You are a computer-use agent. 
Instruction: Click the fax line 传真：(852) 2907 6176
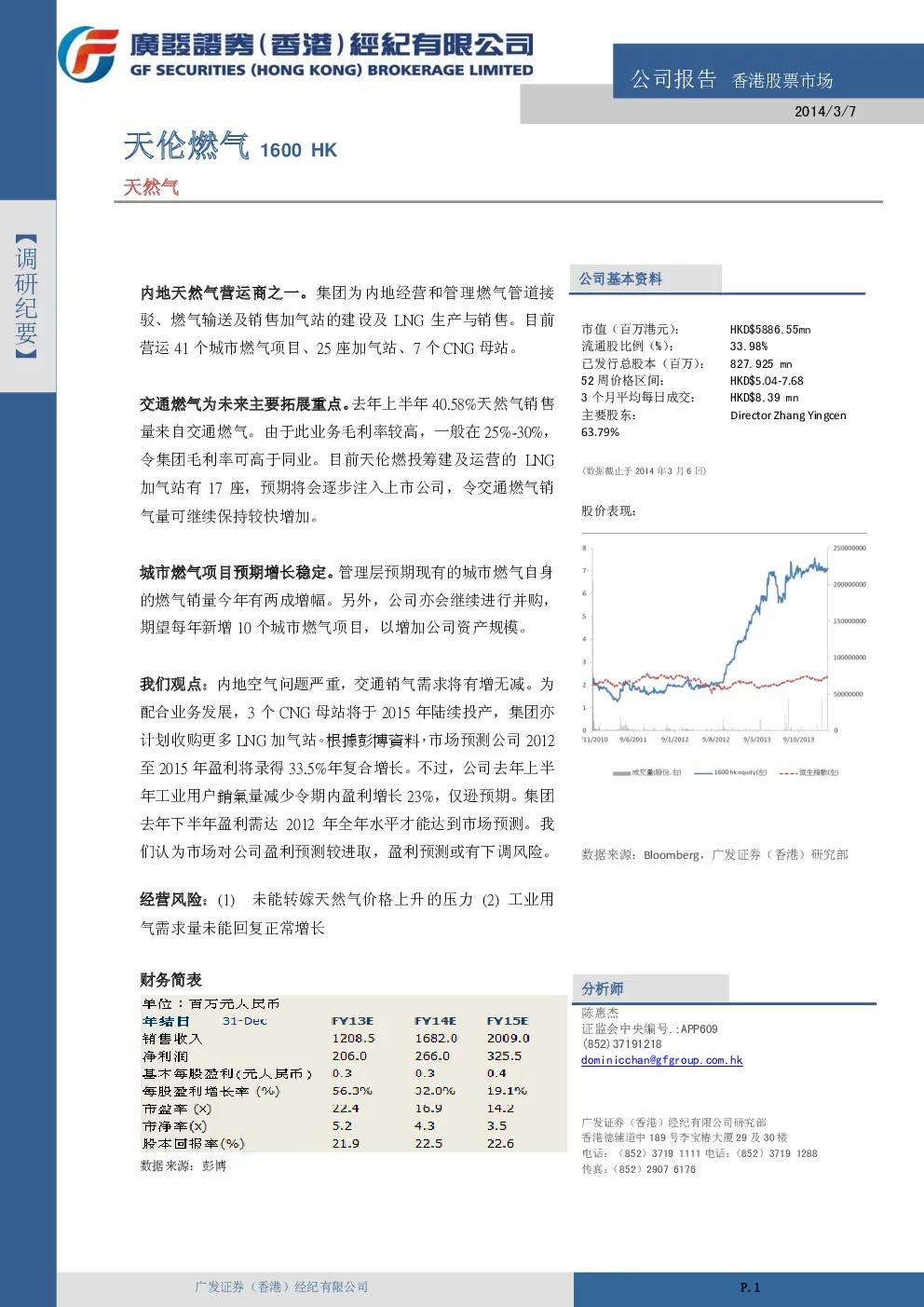tap(638, 1169)
